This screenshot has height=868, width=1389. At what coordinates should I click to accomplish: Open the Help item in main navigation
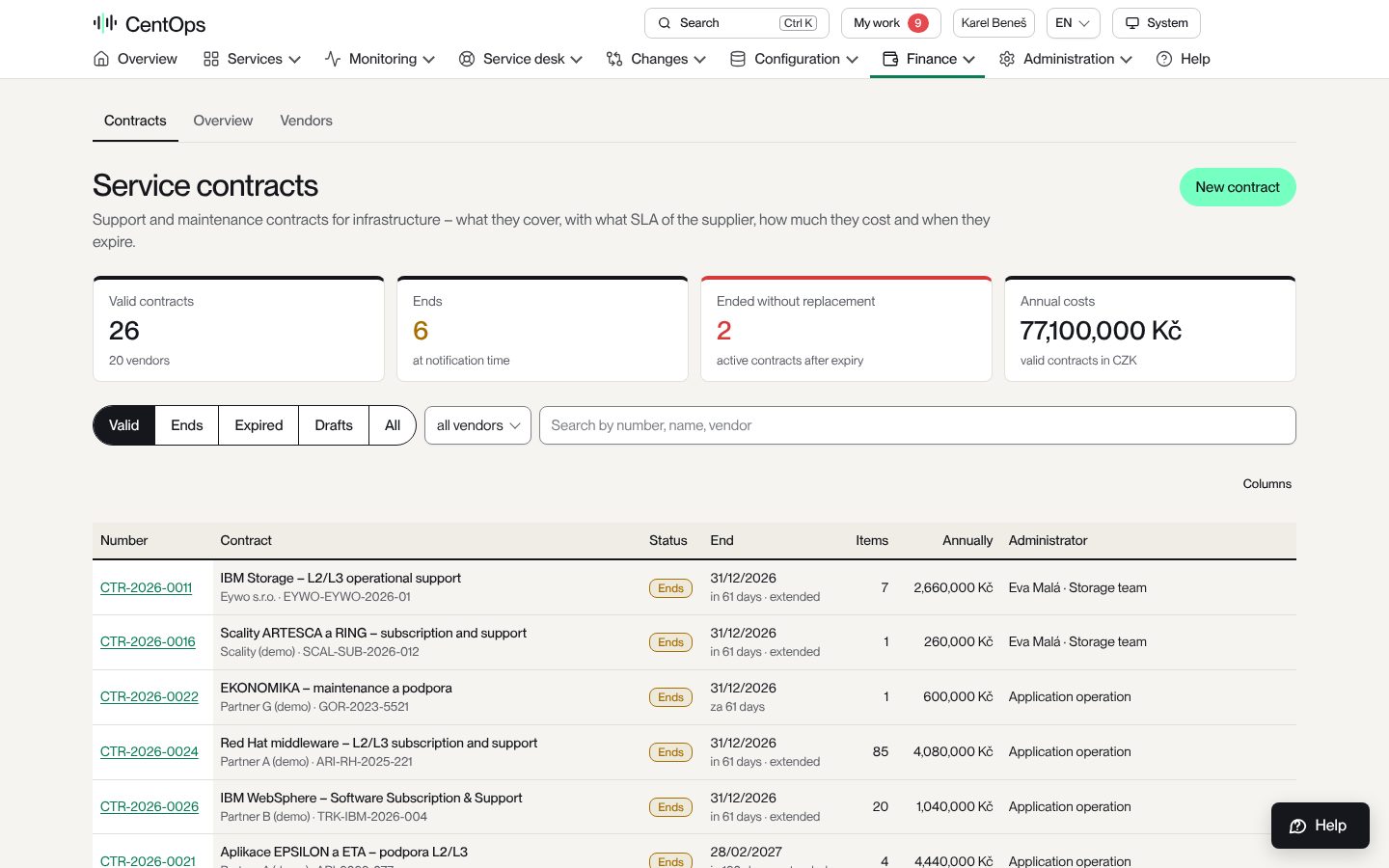(x=1183, y=59)
